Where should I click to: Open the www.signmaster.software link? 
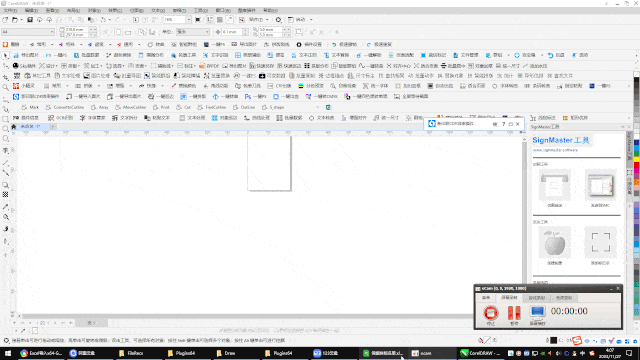pos(555,150)
